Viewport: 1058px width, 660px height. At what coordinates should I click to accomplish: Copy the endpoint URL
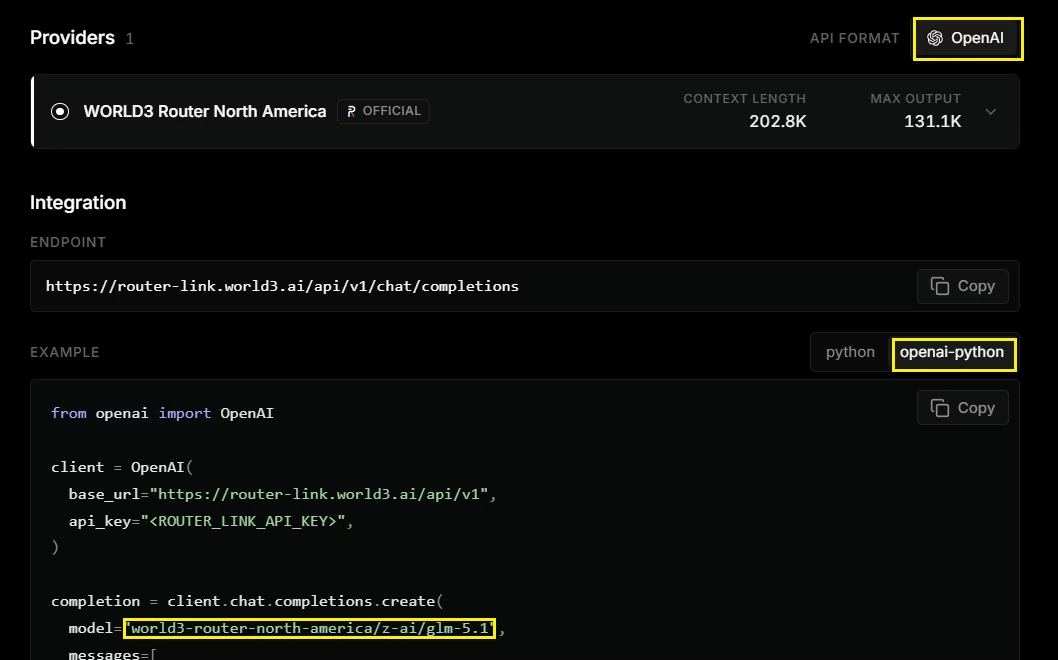962,286
